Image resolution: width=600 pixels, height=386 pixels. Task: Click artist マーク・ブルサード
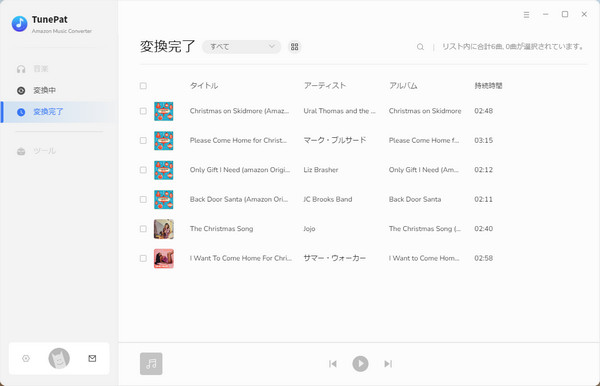tap(335, 140)
